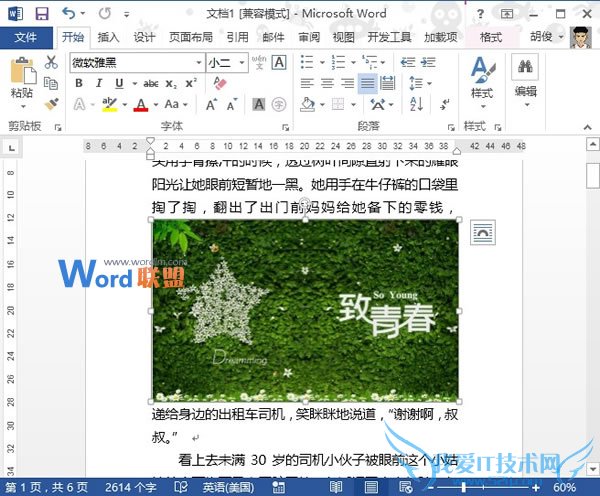Click the Phonetic Guide wén icon
This screenshot has width=600, height=496.
tap(259, 62)
